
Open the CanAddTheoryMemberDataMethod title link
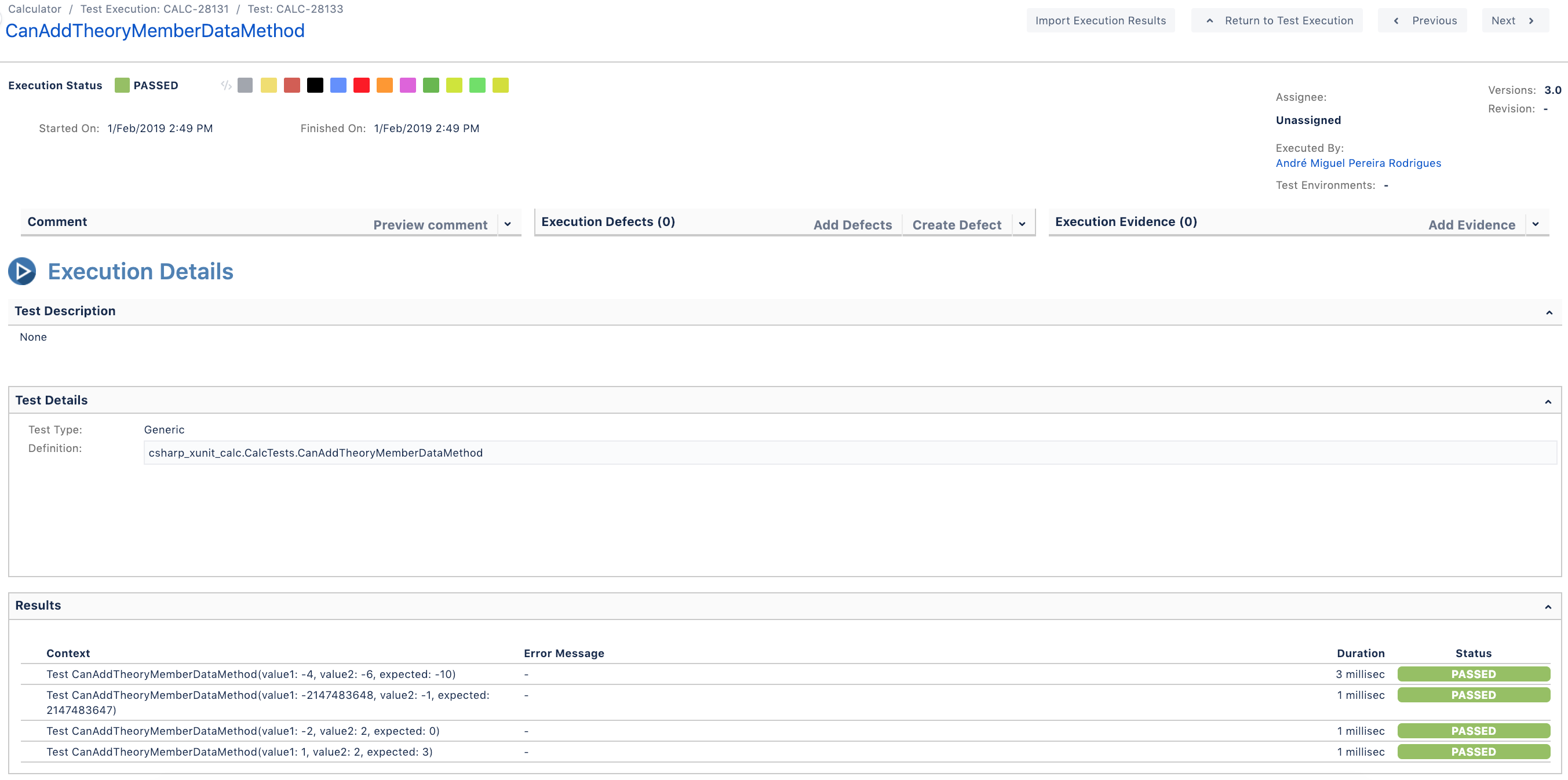[x=155, y=31]
